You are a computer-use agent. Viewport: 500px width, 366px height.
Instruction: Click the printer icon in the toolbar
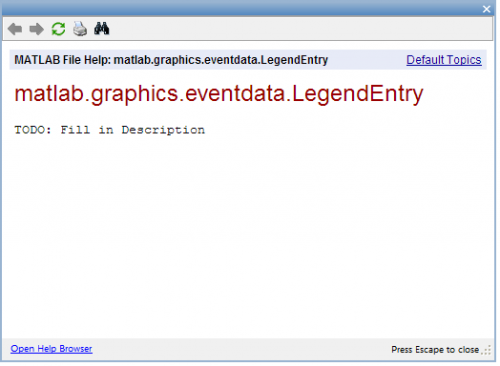[80, 29]
